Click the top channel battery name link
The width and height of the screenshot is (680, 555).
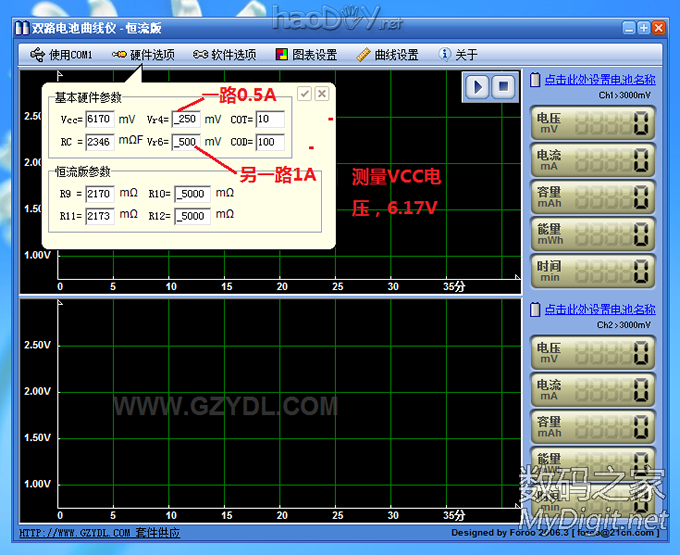599,80
